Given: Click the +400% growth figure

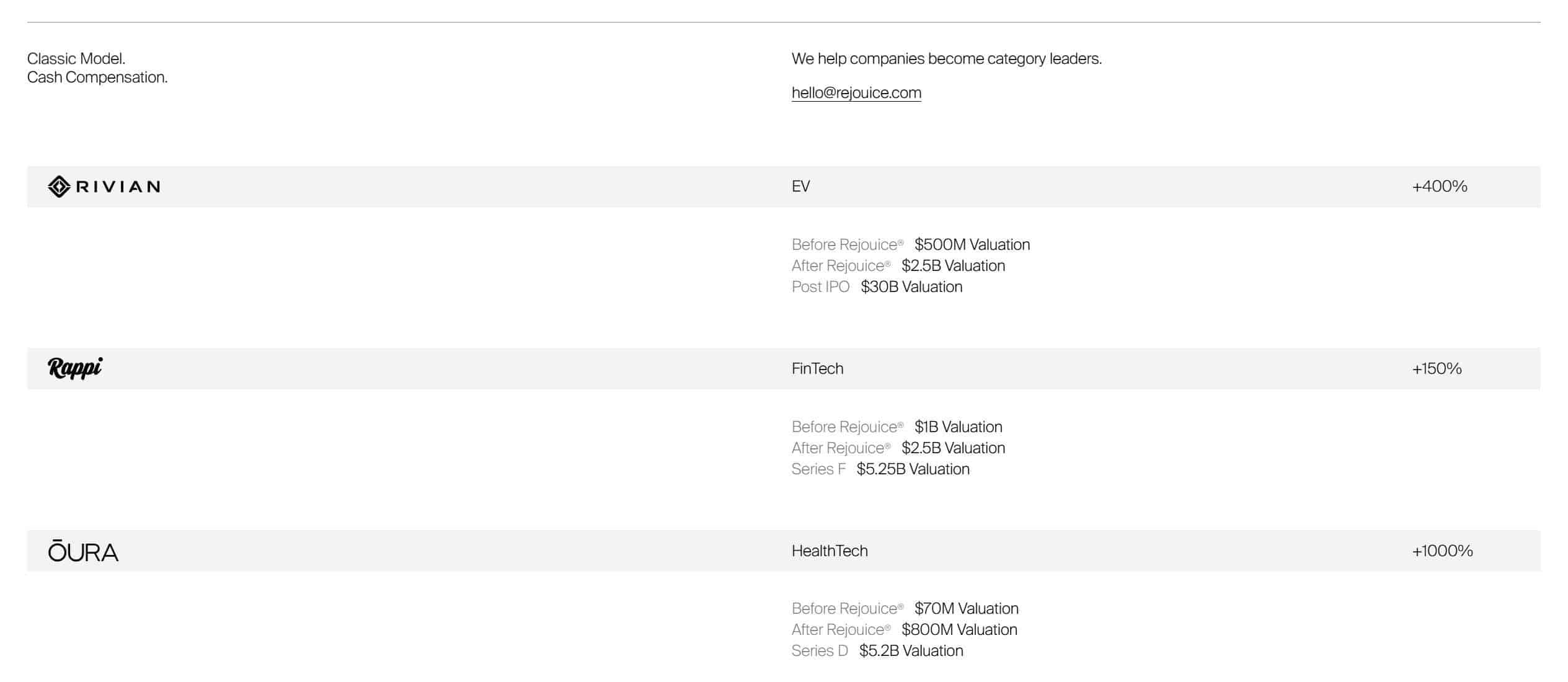Looking at the screenshot, I should tap(1439, 187).
